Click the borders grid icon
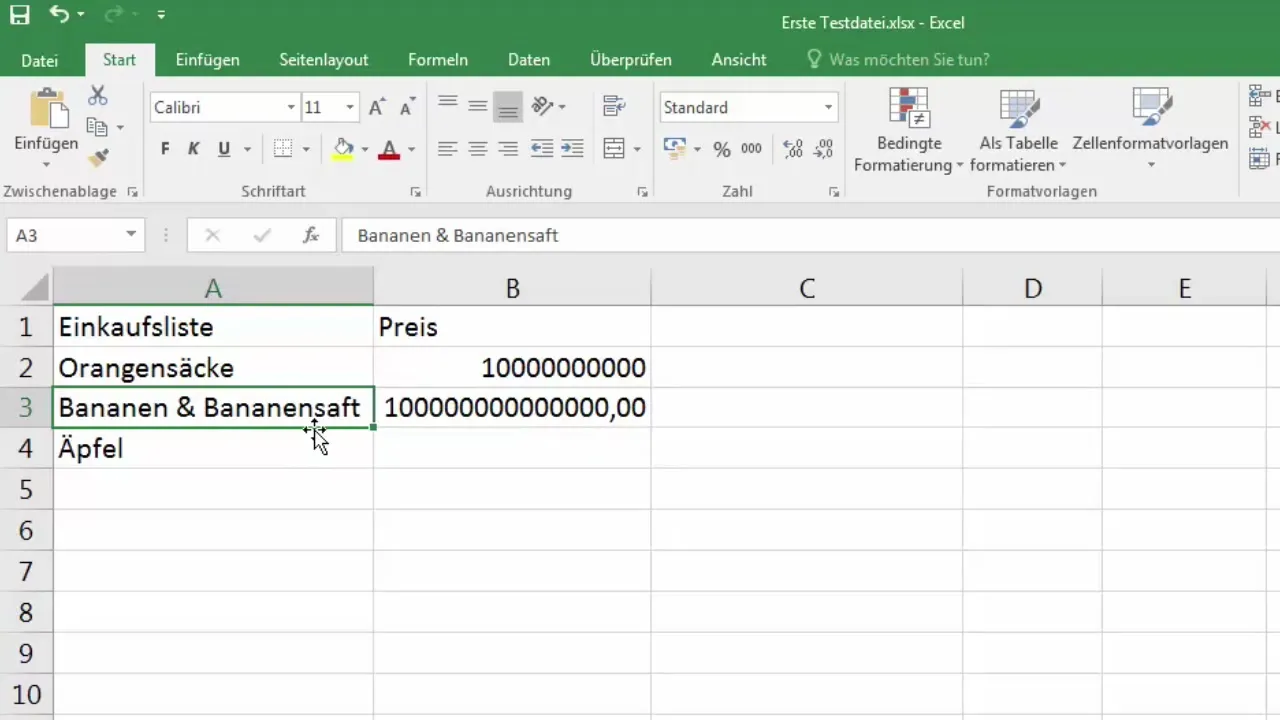The width and height of the screenshot is (1280, 720). [283, 149]
